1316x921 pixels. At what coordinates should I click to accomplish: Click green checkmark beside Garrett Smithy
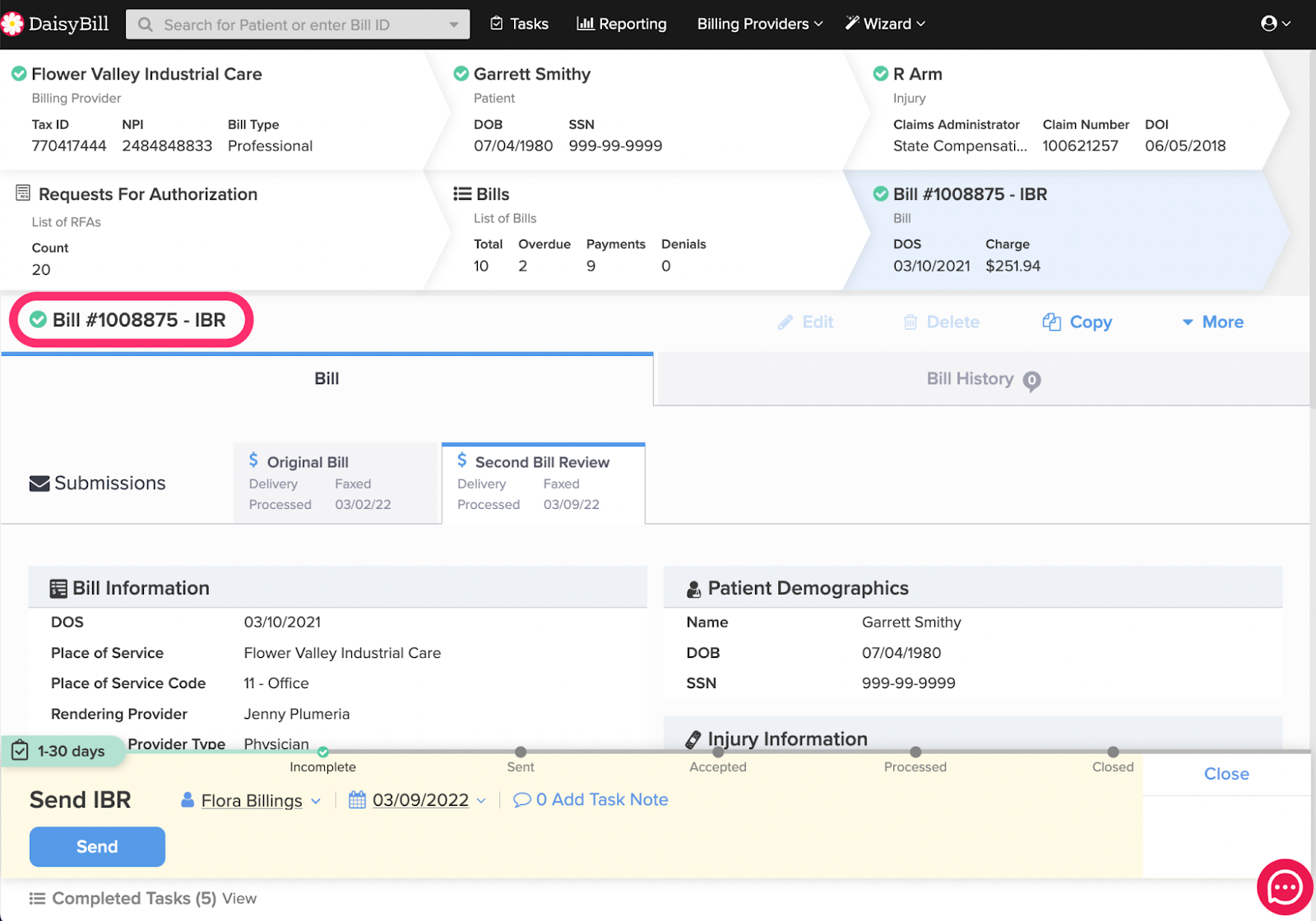[x=461, y=74]
